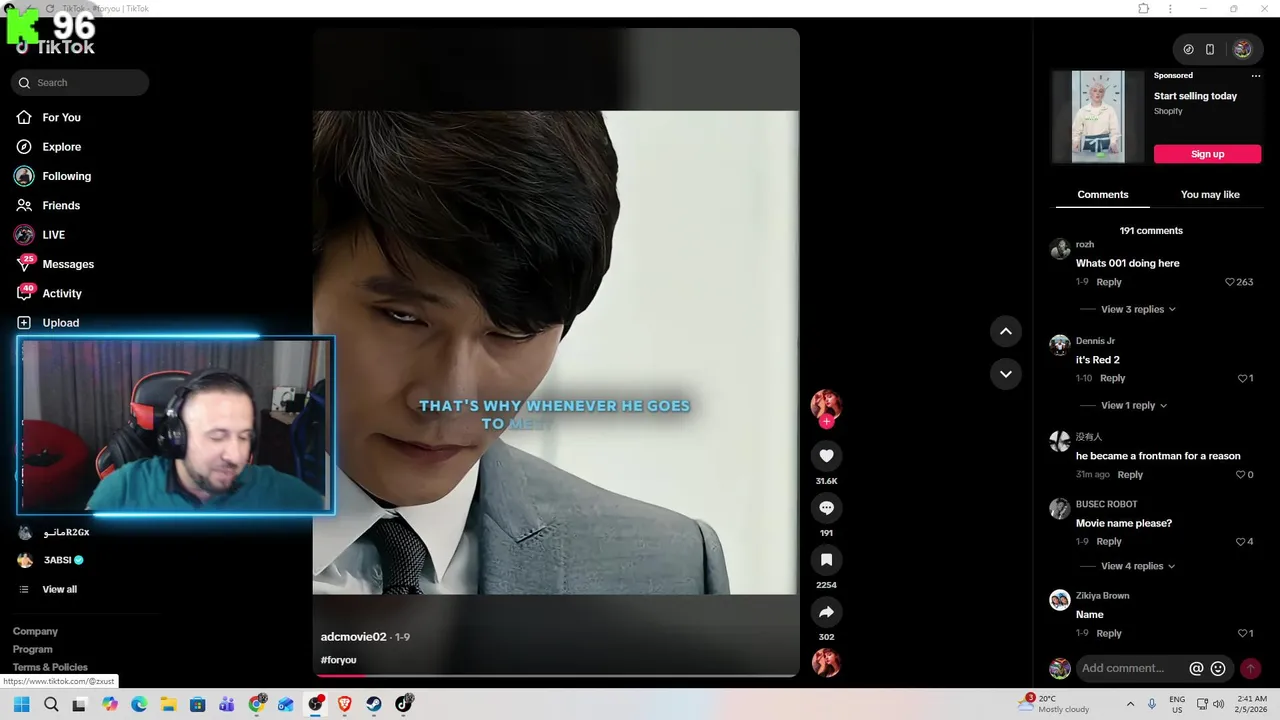
Task: Reply to Zikiya Brown's comment
Action: tap(1109, 633)
